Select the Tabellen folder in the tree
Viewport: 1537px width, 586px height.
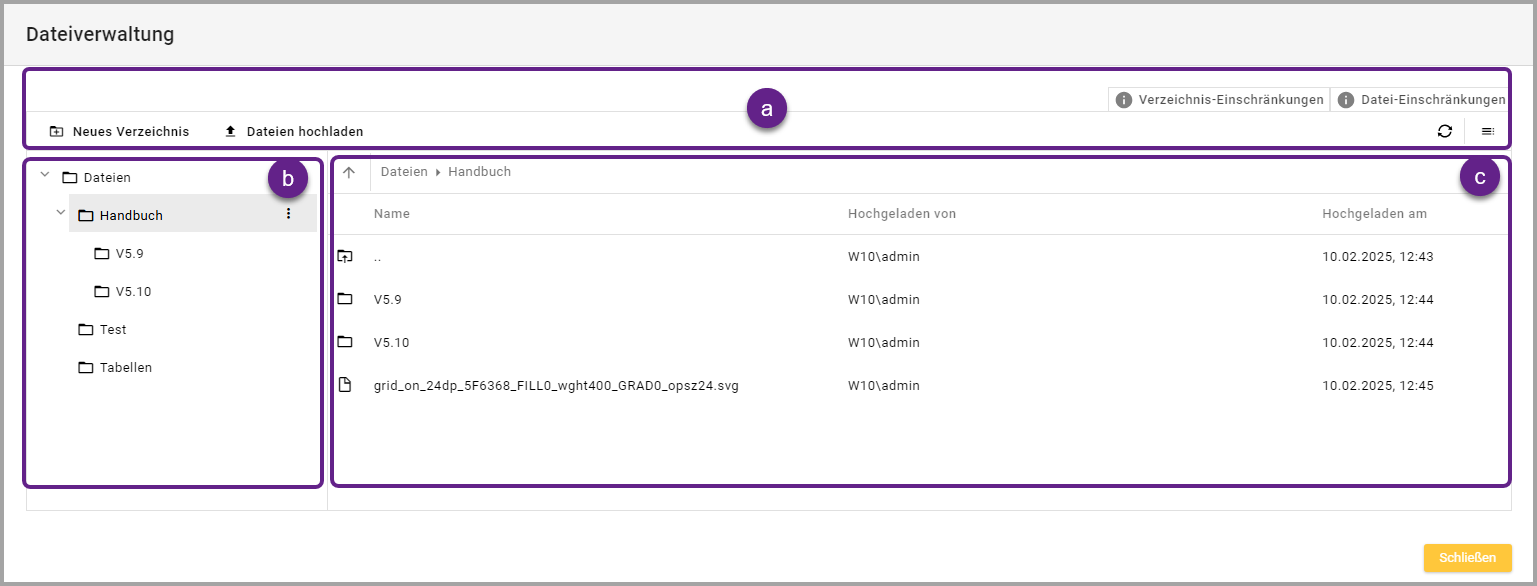125,368
